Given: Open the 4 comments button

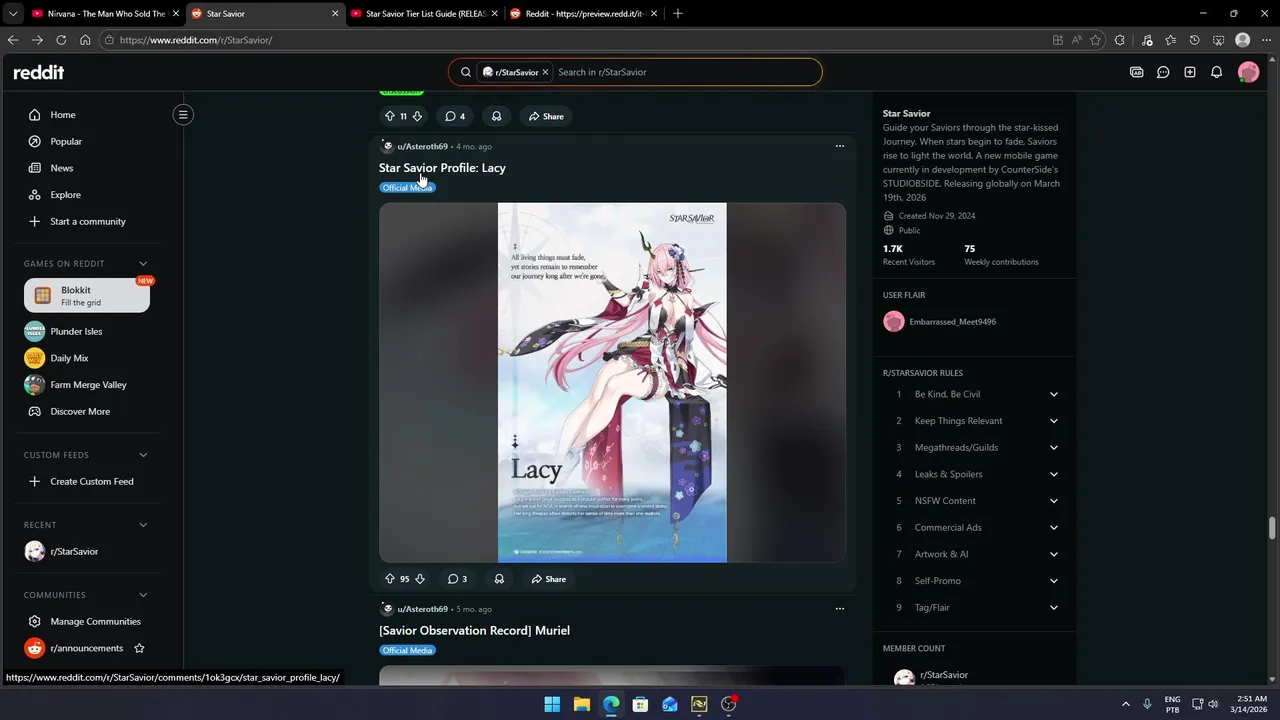Looking at the screenshot, I should click(455, 116).
